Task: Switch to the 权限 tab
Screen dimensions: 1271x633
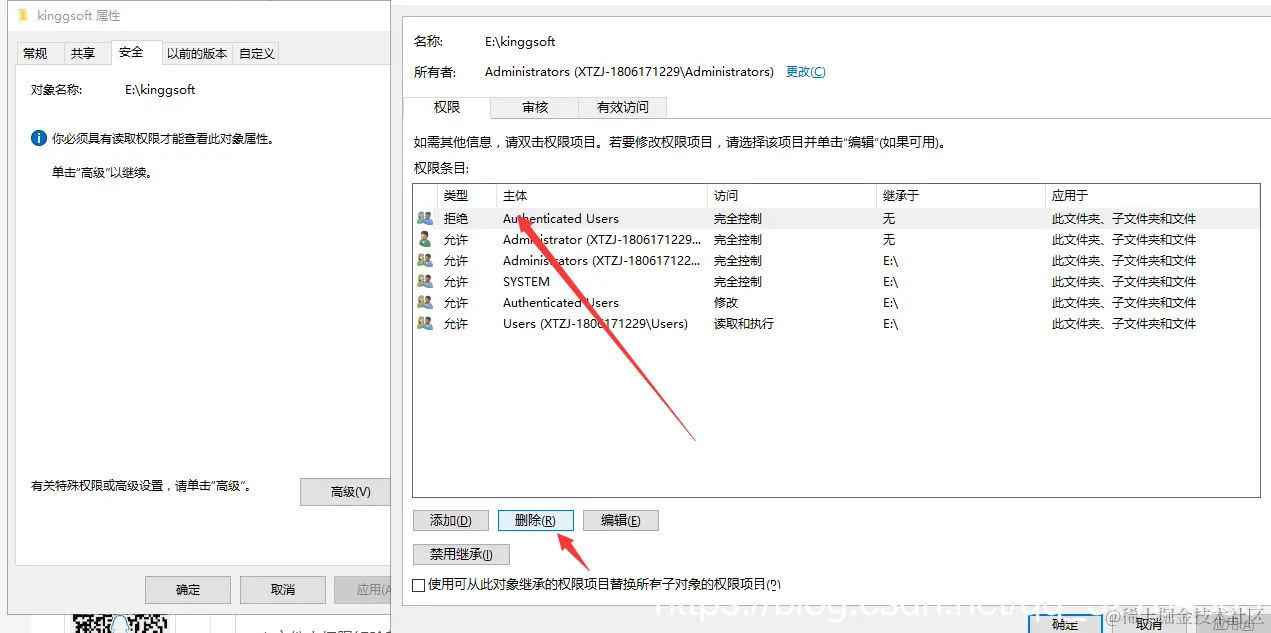Action: tap(447, 107)
